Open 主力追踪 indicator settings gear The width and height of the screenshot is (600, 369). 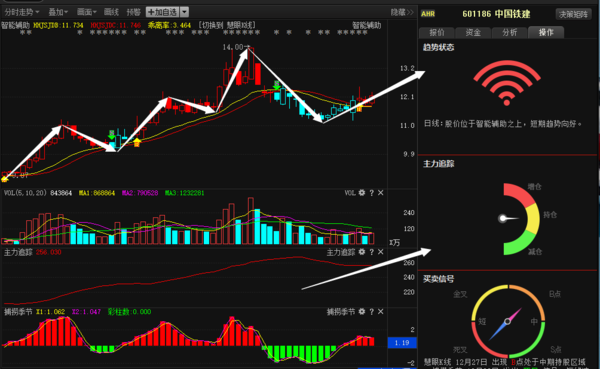(362, 252)
